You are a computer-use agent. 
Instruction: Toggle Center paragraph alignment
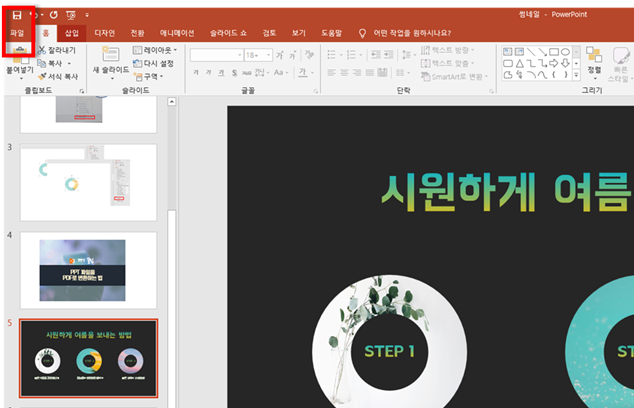[344, 73]
